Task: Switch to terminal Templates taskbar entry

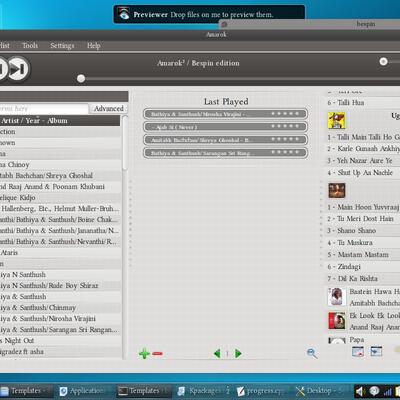Action: click(143, 391)
